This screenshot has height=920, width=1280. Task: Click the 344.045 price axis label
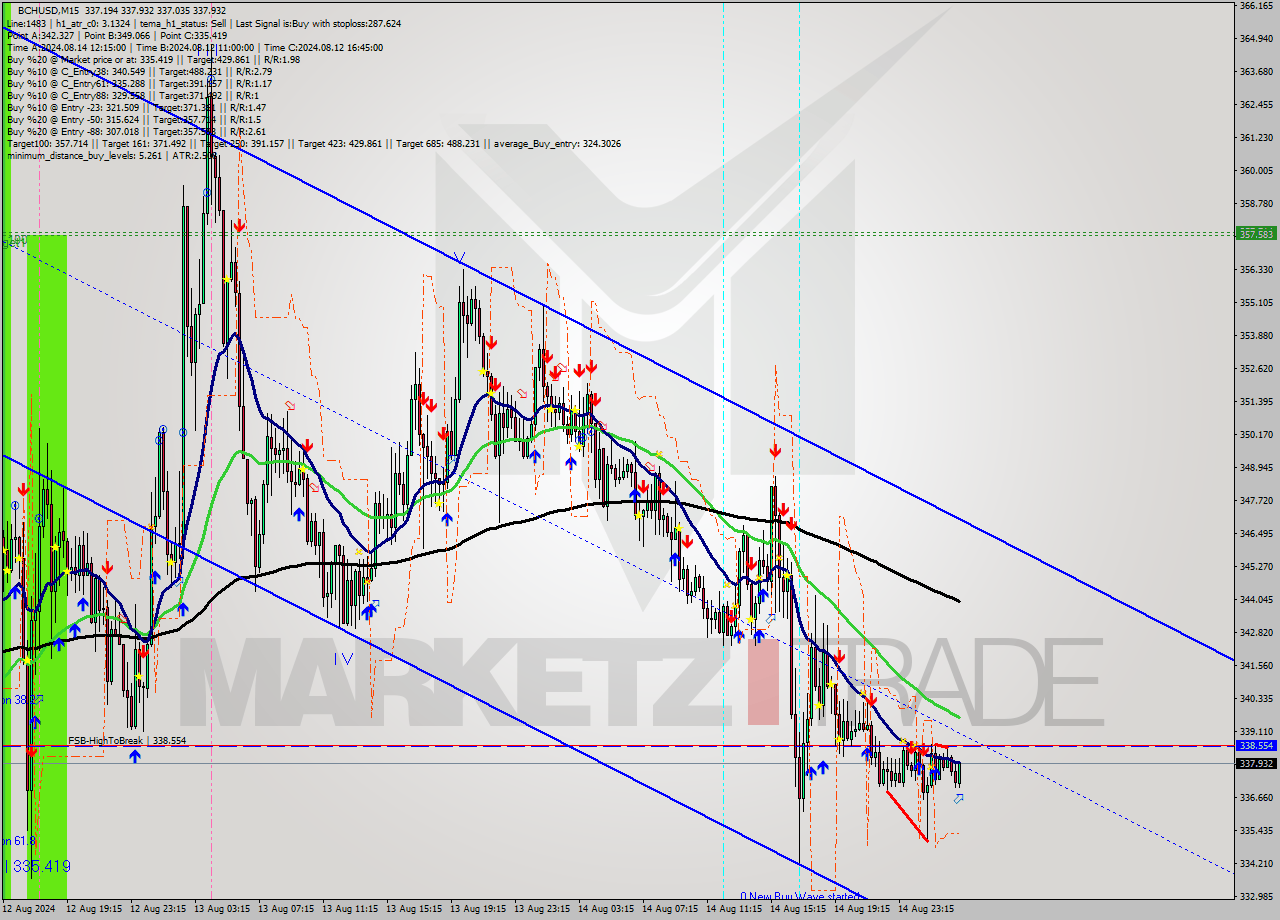click(x=1256, y=600)
